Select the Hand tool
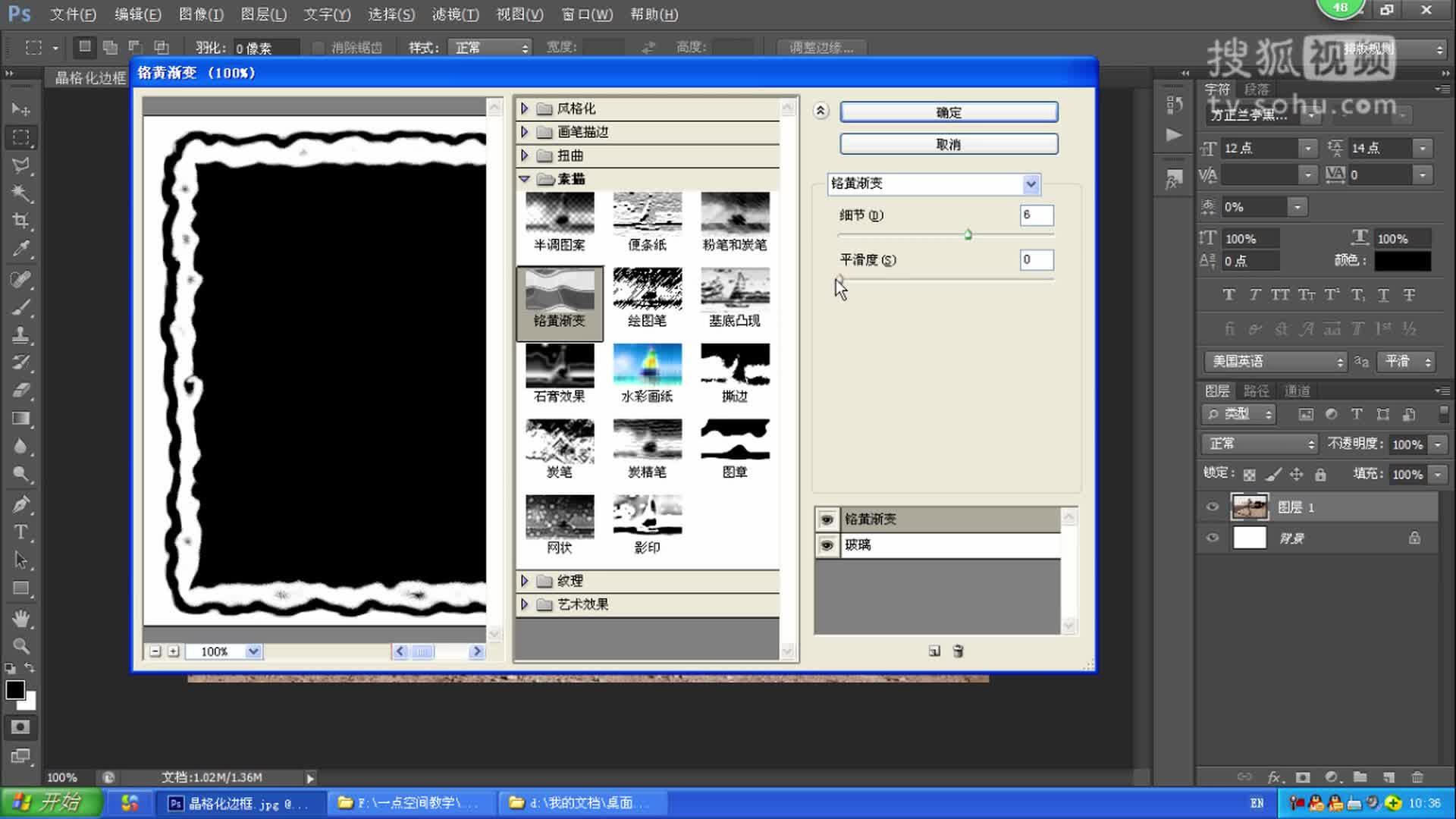The width and height of the screenshot is (1456, 819). [x=21, y=619]
